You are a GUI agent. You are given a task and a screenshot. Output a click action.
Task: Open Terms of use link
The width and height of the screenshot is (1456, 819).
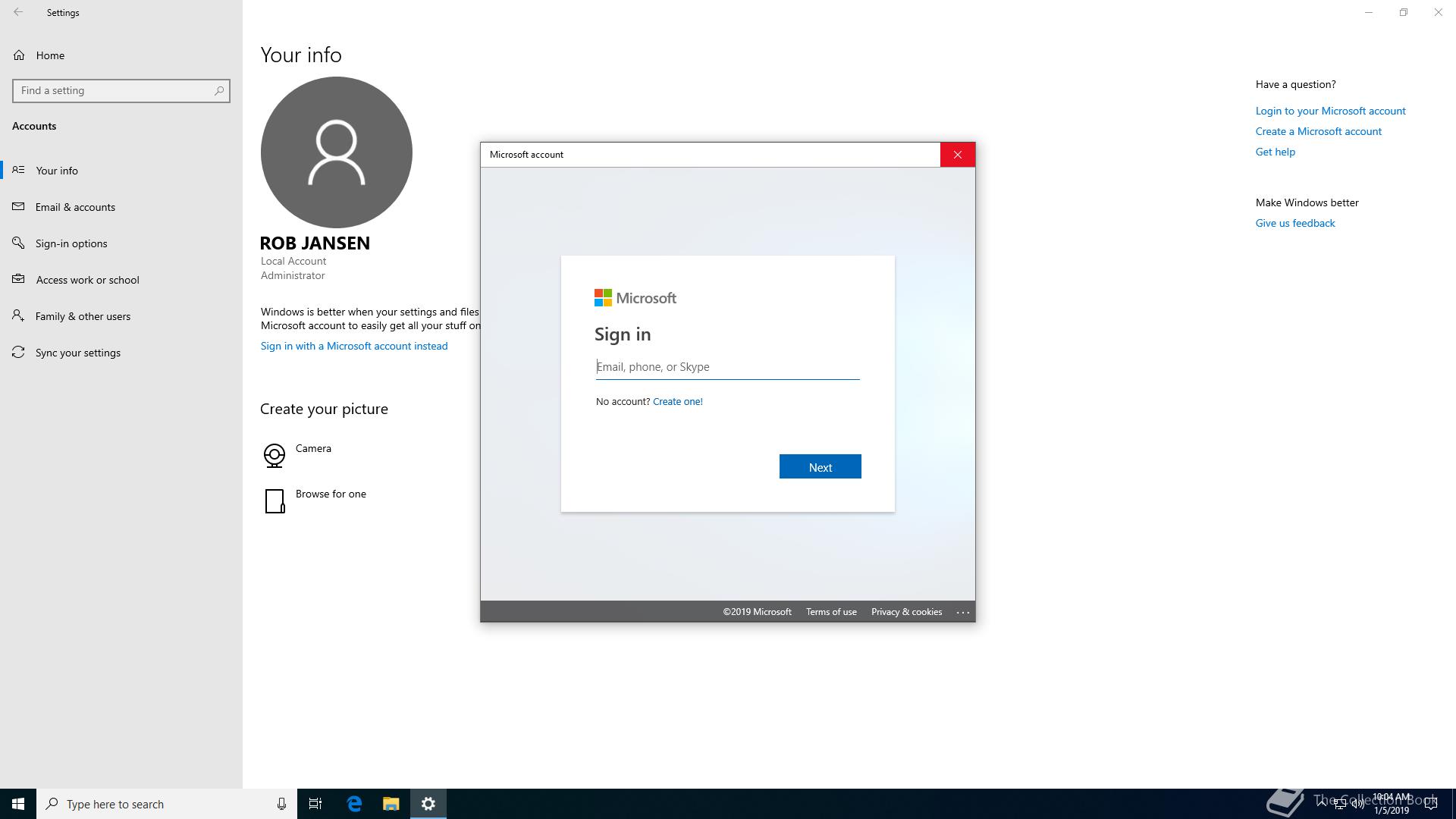831,612
